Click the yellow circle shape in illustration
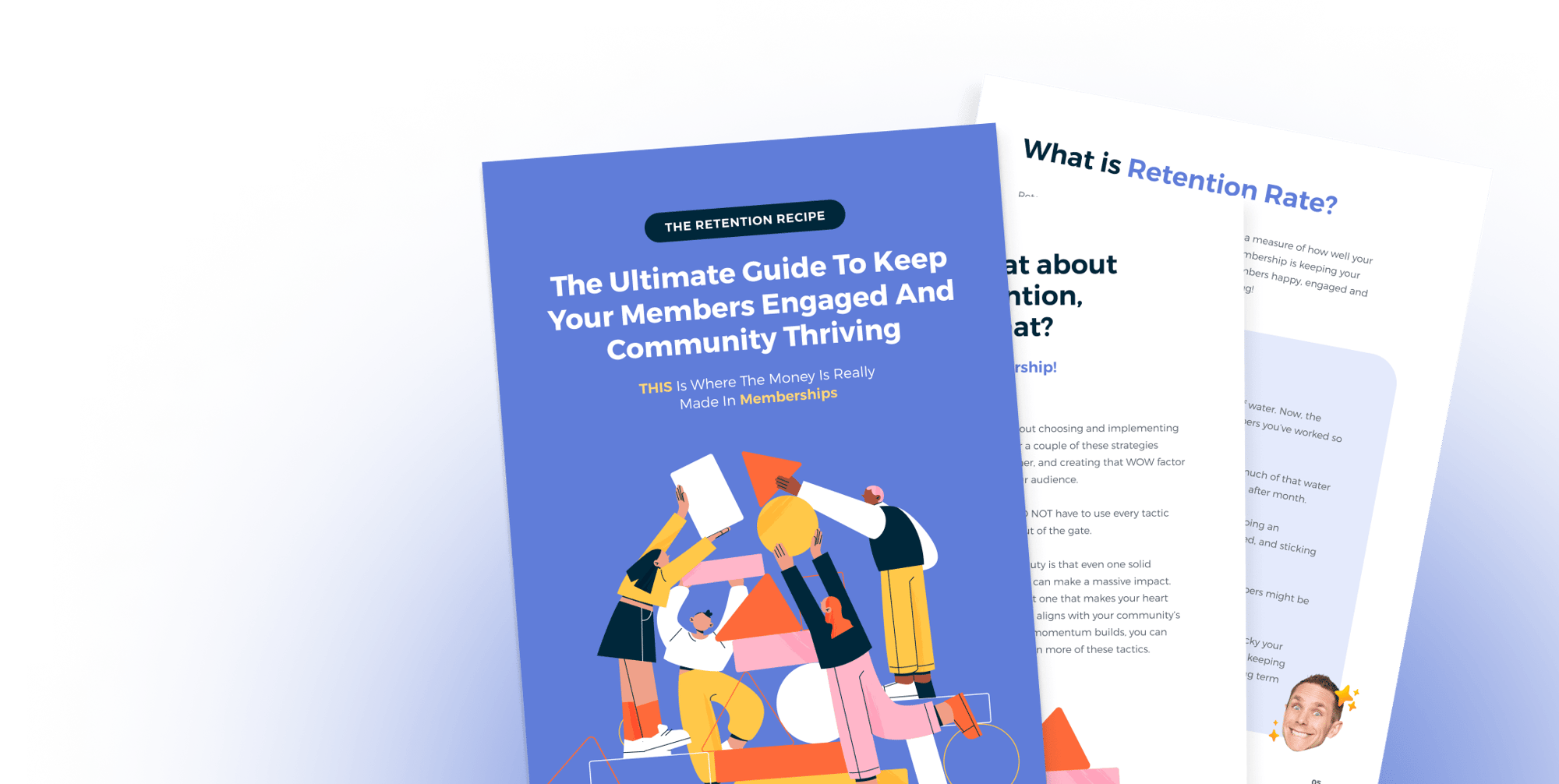 [x=787, y=525]
